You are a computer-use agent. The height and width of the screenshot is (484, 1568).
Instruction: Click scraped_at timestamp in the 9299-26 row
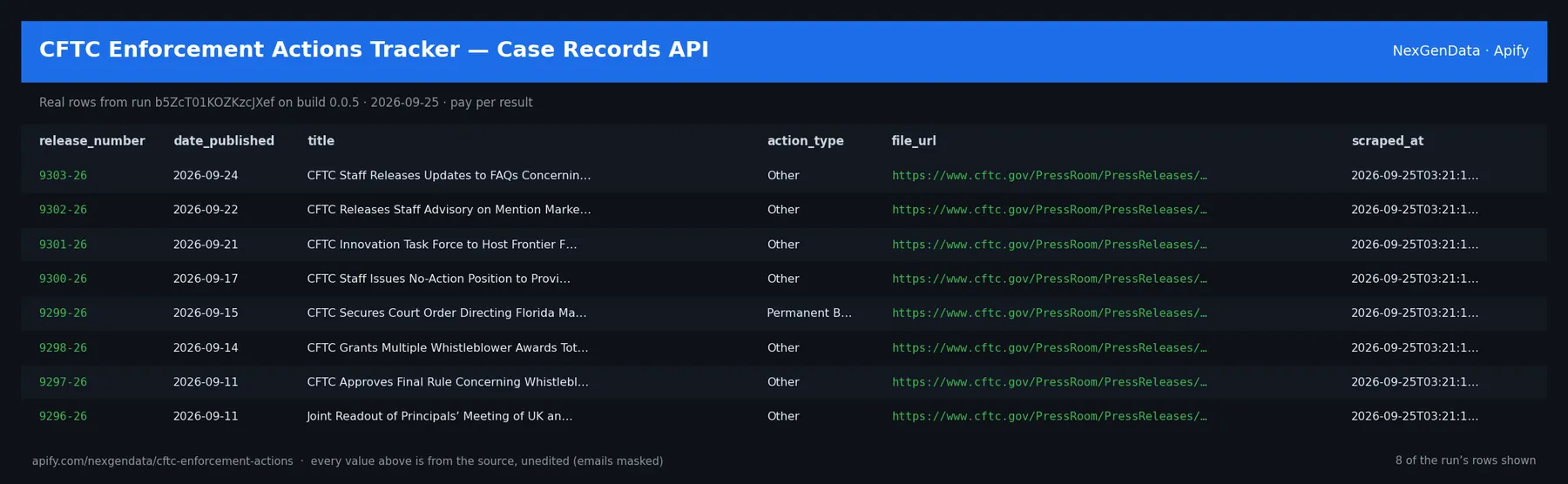[x=1415, y=313]
